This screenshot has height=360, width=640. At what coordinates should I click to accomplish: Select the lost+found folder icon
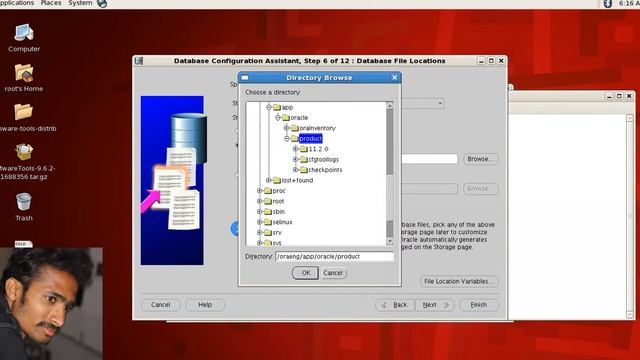point(277,180)
